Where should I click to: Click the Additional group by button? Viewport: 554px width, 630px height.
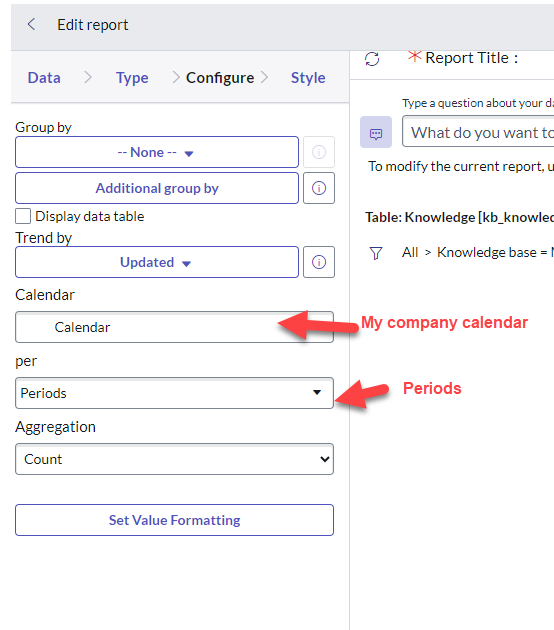[x=157, y=188]
